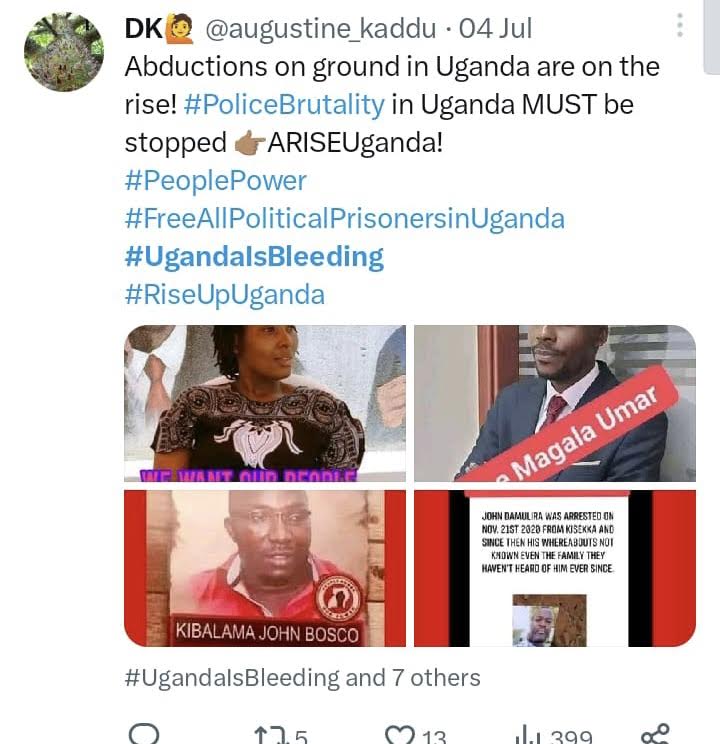Open the DK profile avatar picture
This screenshot has height=744, width=720.
pyautogui.click(x=64, y=52)
